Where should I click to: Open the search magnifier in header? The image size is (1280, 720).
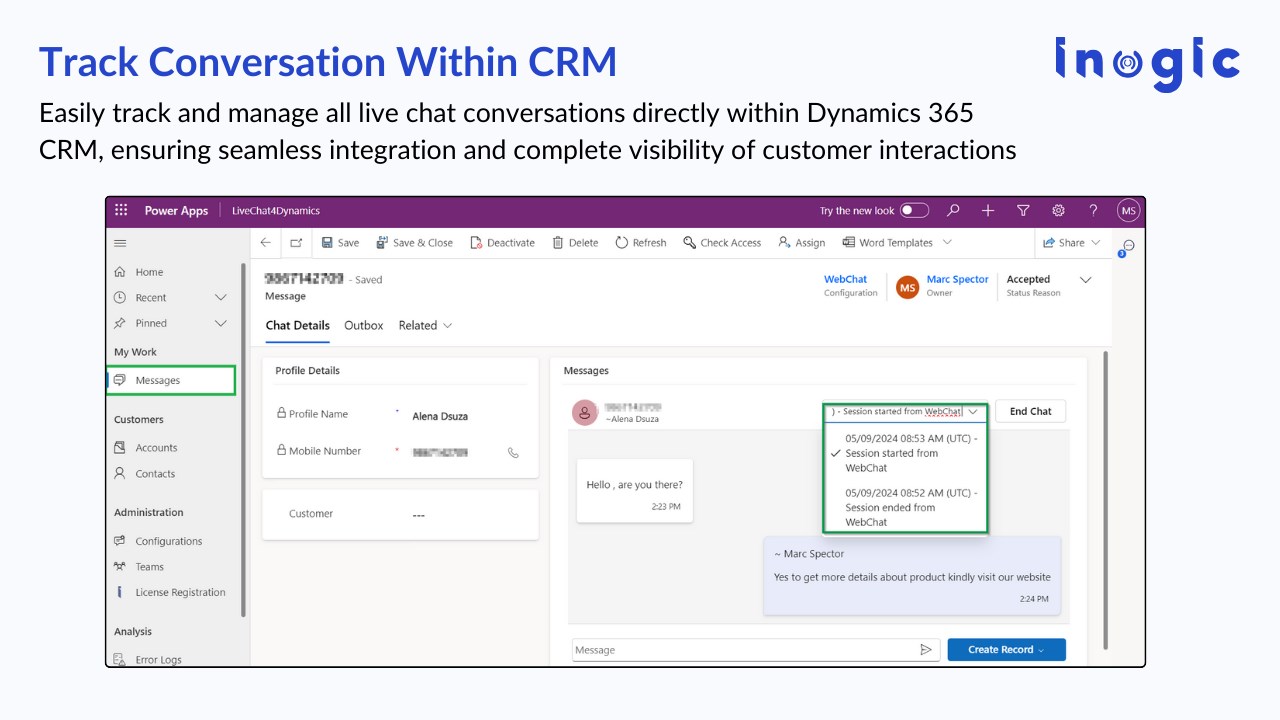(953, 210)
